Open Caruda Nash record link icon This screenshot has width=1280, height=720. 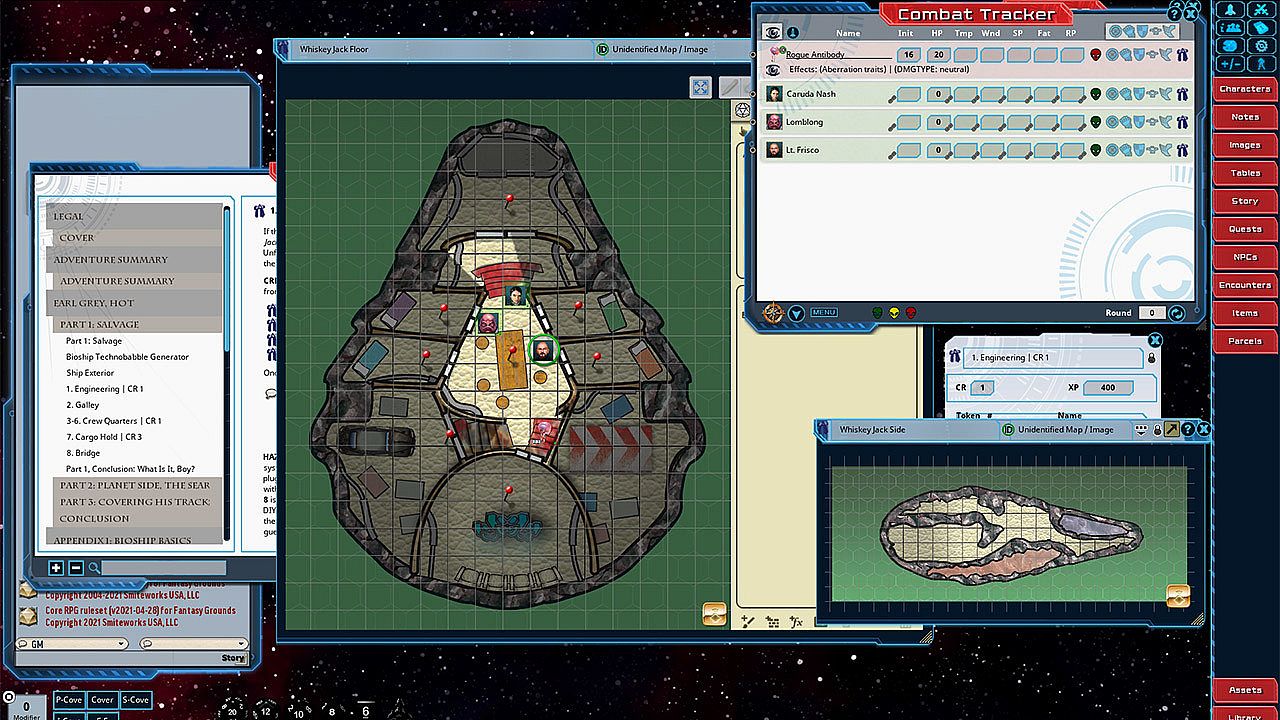click(1182, 94)
